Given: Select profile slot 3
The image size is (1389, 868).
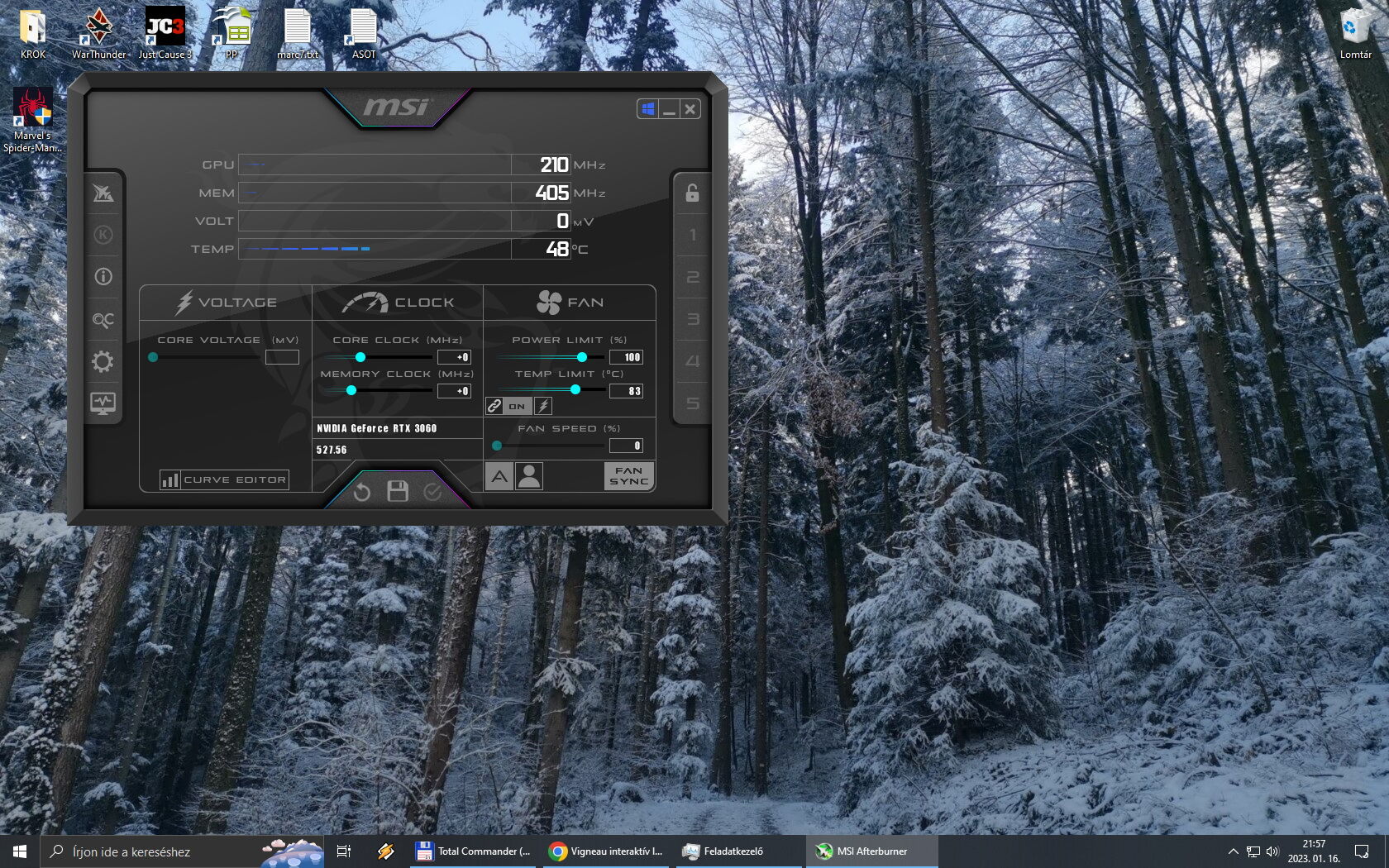Looking at the screenshot, I should click(x=693, y=319).
